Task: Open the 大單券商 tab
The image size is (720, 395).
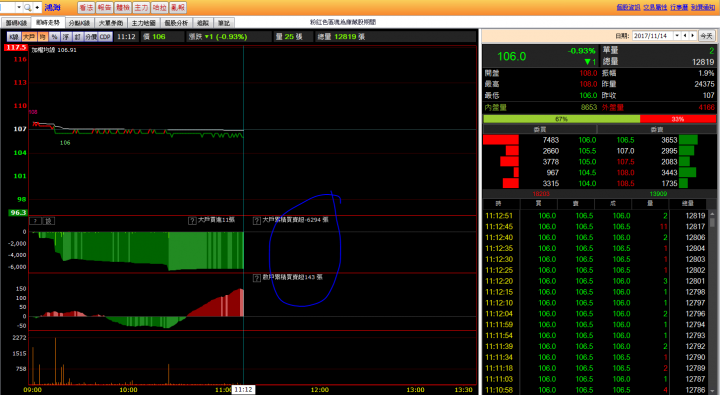Action: (x=111, y=23)
